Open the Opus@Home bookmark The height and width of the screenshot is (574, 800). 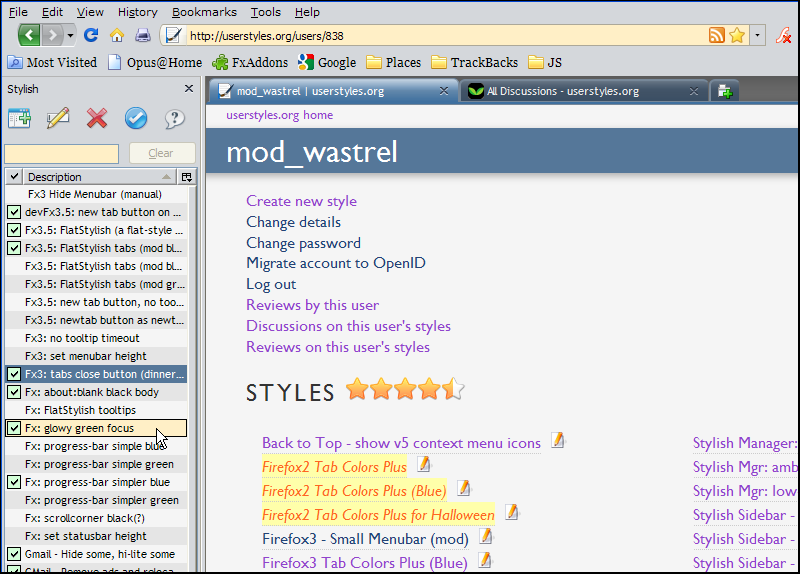(155, 62)
